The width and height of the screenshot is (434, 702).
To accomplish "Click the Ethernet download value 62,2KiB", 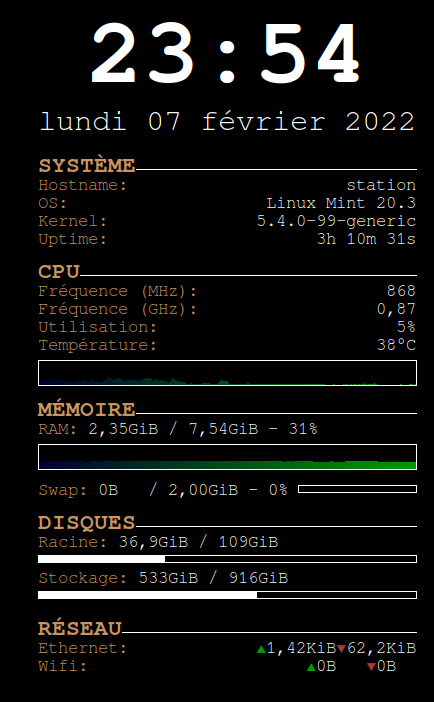I will [382, 648].
